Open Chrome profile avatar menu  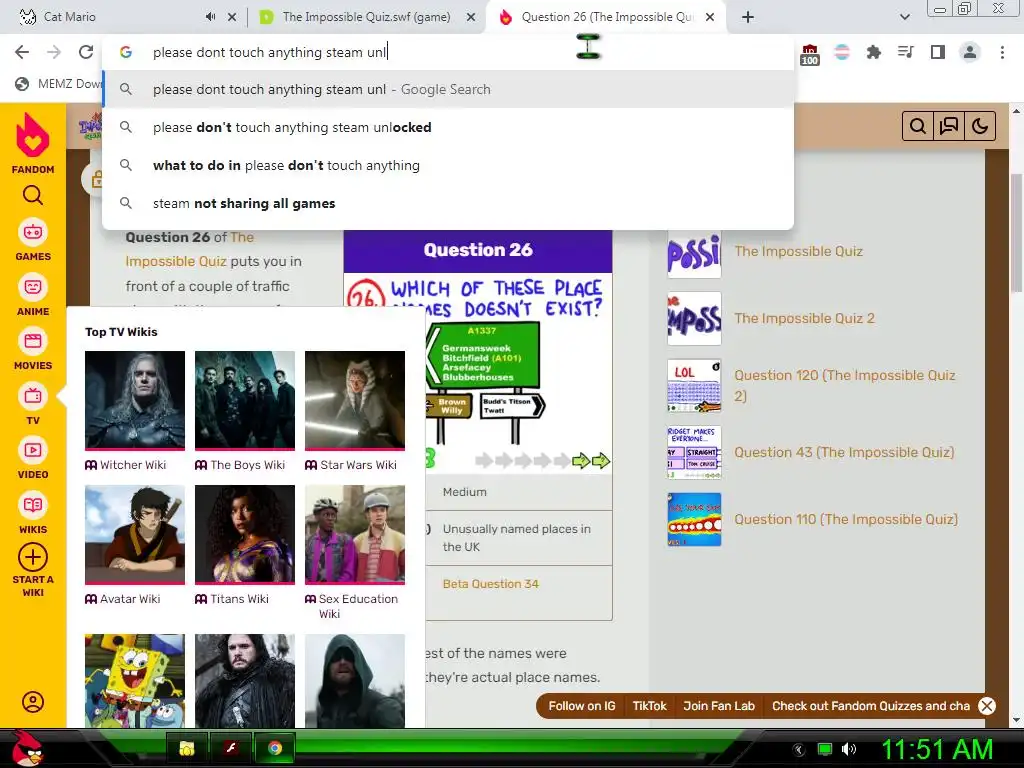(970, 52)
